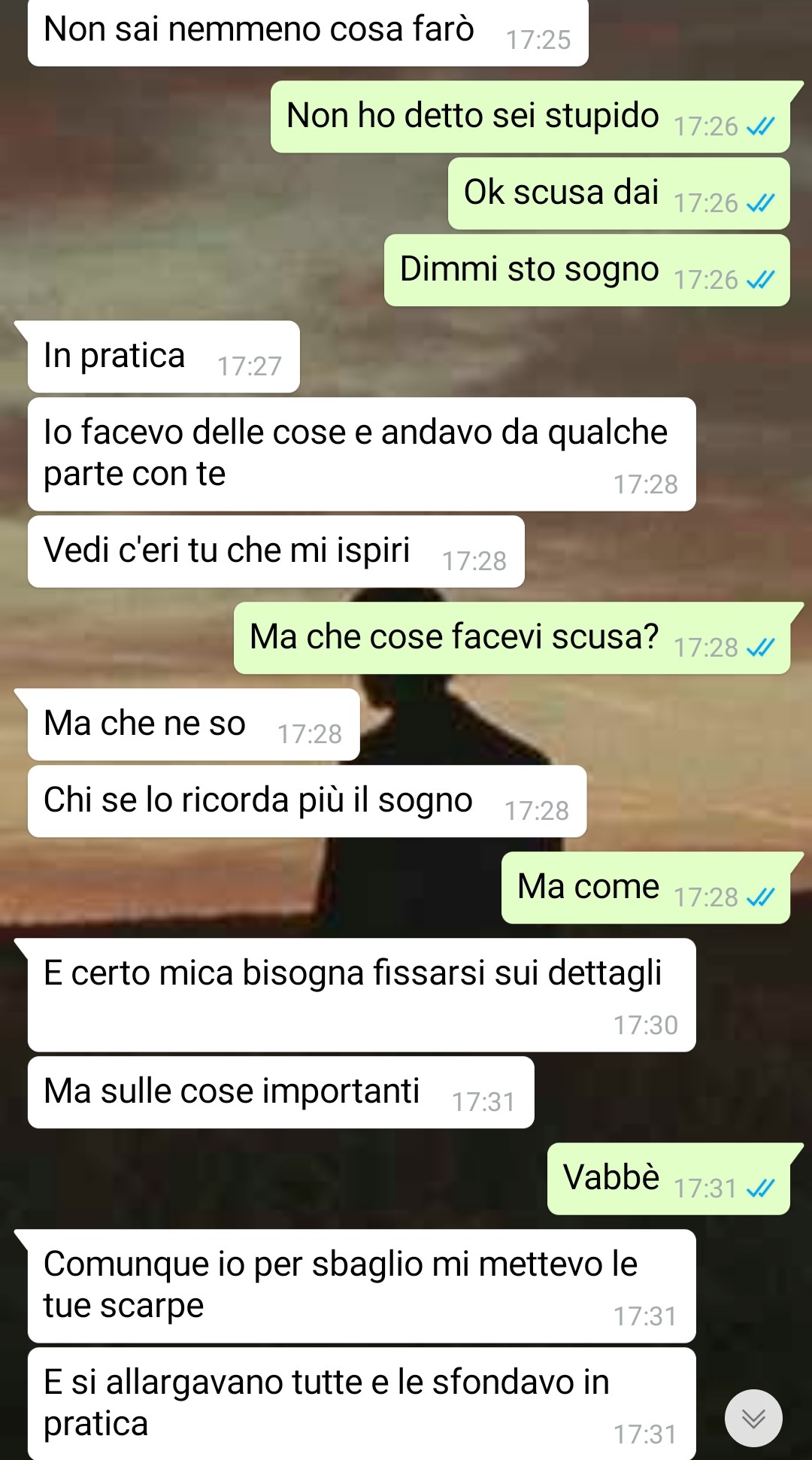Tap "E si allargavano tutte" message bubble
This screenshot has width=812, height=1460.
coord(362,1404)
